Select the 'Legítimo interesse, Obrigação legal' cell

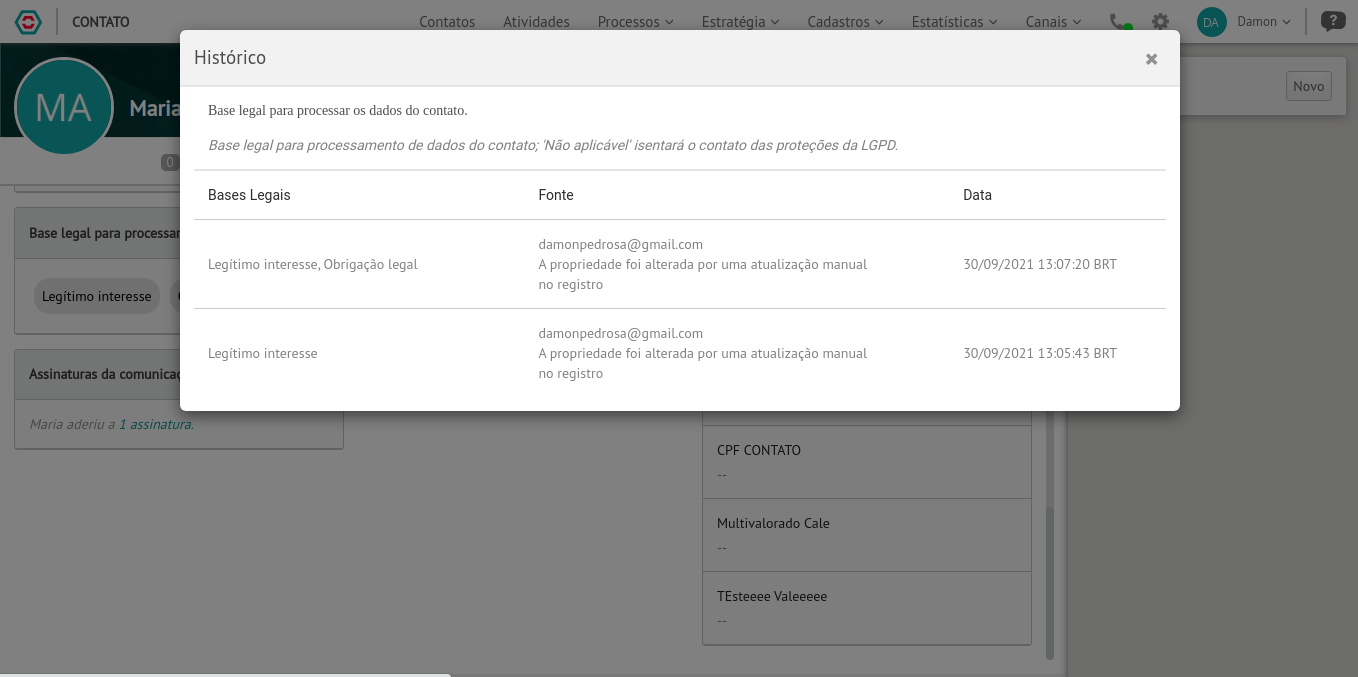point(313,264)
